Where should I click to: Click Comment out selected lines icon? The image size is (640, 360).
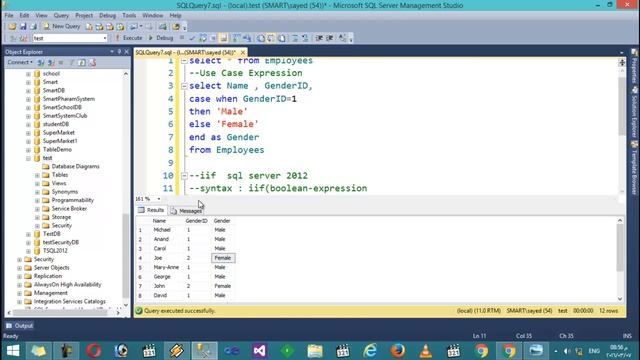295,38
